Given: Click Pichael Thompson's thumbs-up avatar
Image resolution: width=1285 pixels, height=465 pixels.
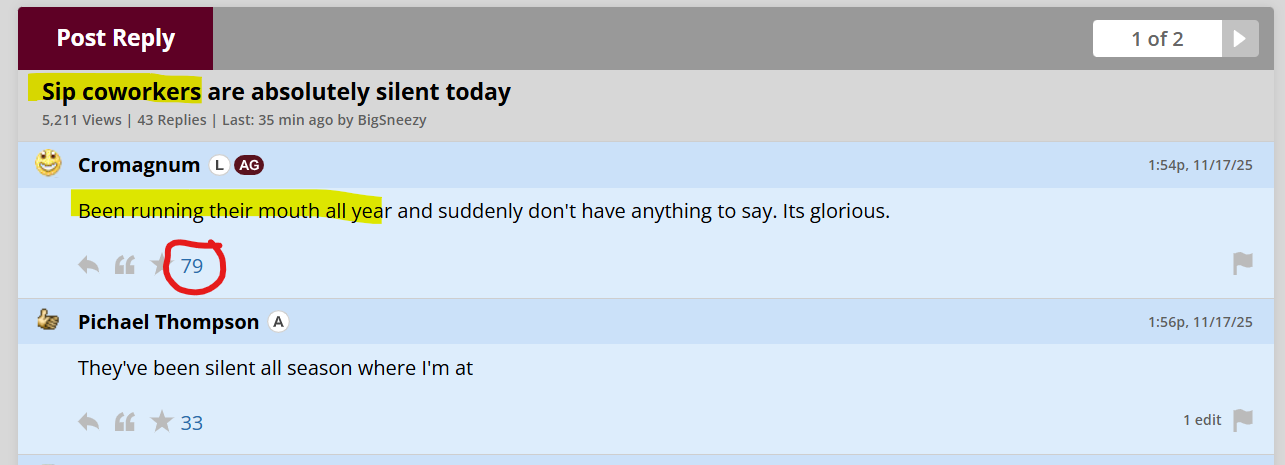Looking at the screenshot, I should tap(48, 321).
